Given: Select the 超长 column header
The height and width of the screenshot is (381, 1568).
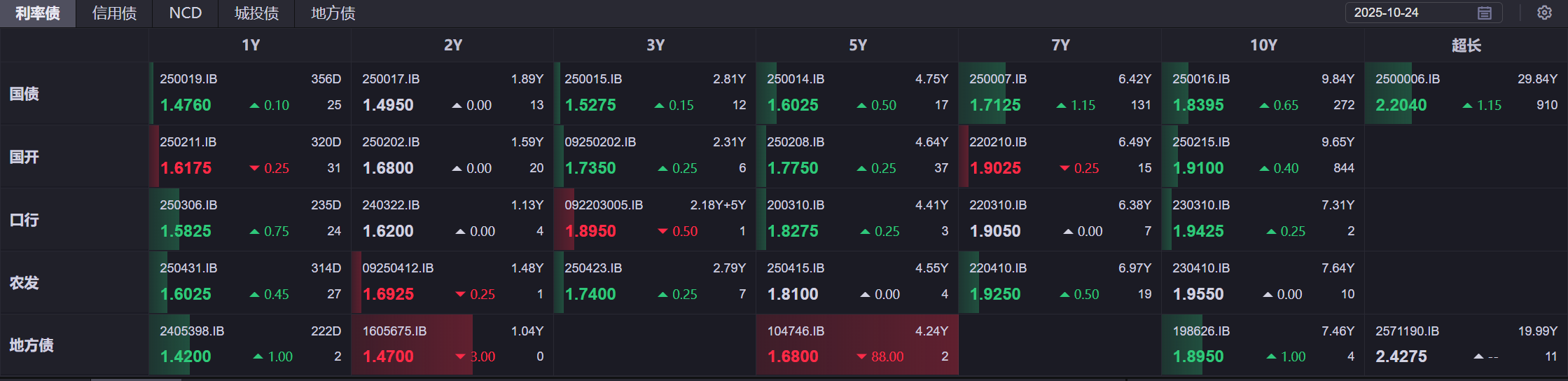Looking at the screenshot, I should pos(1466,46).
